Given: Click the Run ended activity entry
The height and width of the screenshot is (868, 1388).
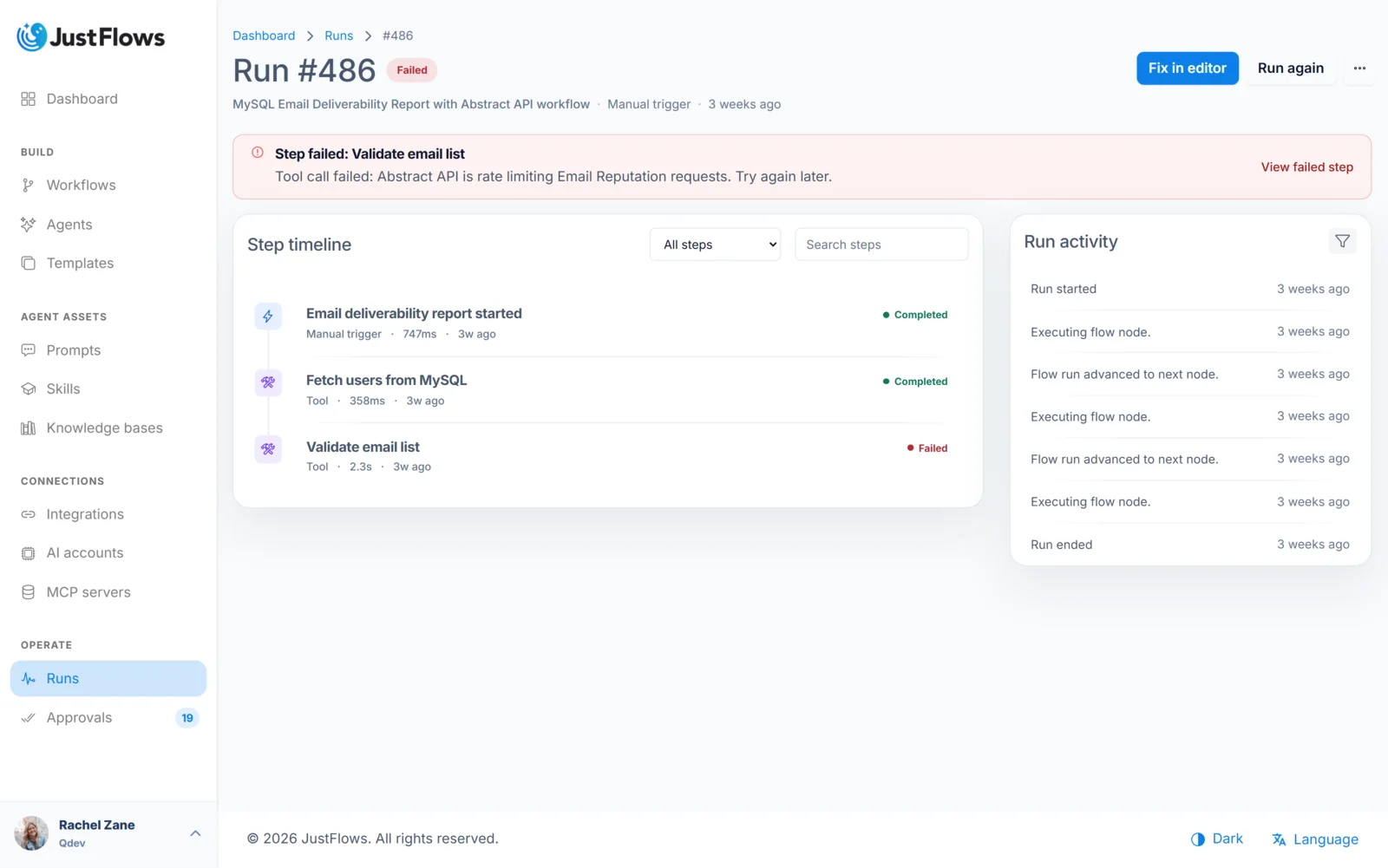Looking at the screenshot, I should pyautogui.click(x=1190, y=545).
